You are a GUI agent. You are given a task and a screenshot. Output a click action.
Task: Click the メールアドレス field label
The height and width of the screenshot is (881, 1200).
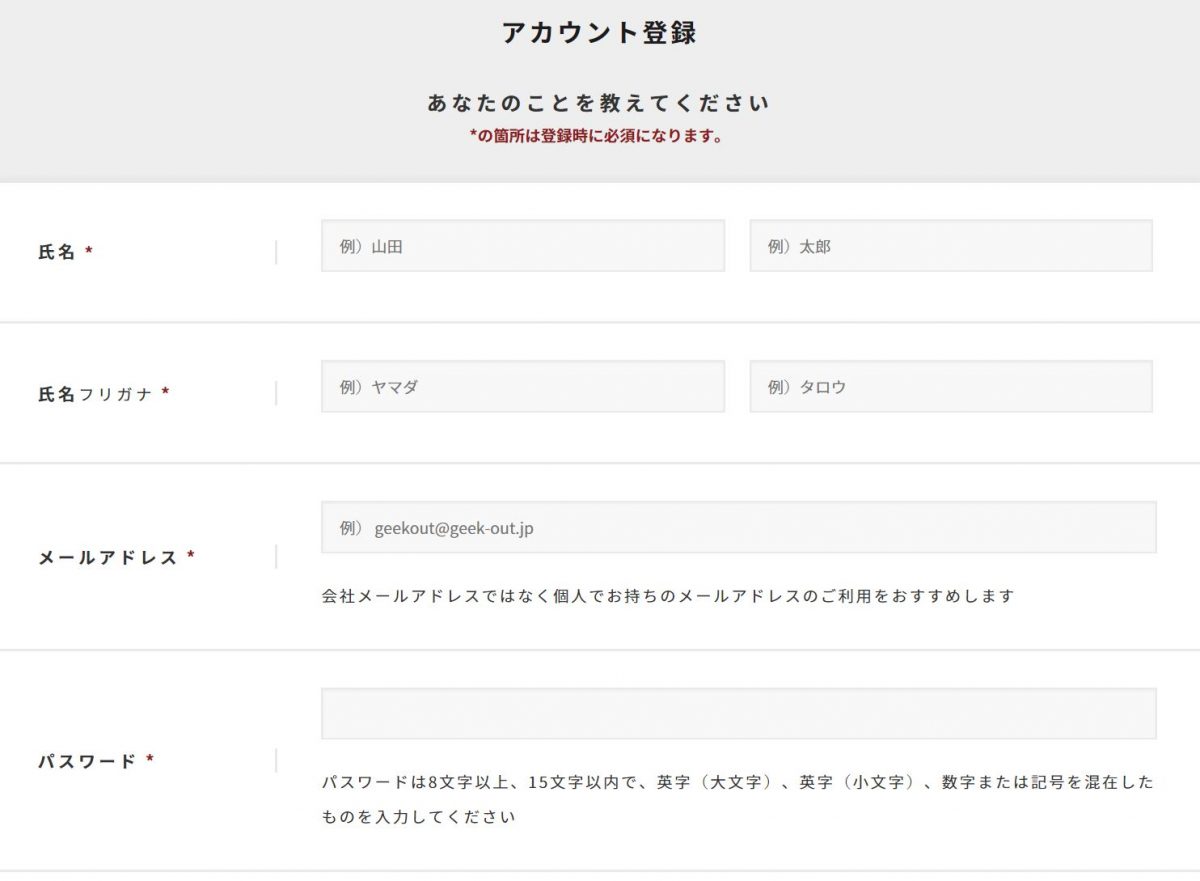[108, 557]
